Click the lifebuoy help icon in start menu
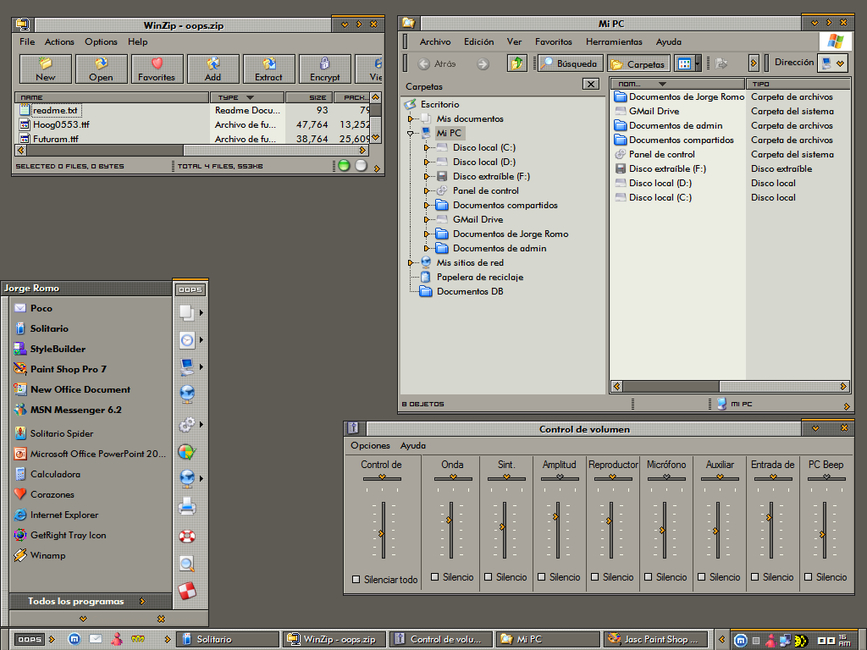Screen dimensions: 867x650 click(x=187, y=536)
